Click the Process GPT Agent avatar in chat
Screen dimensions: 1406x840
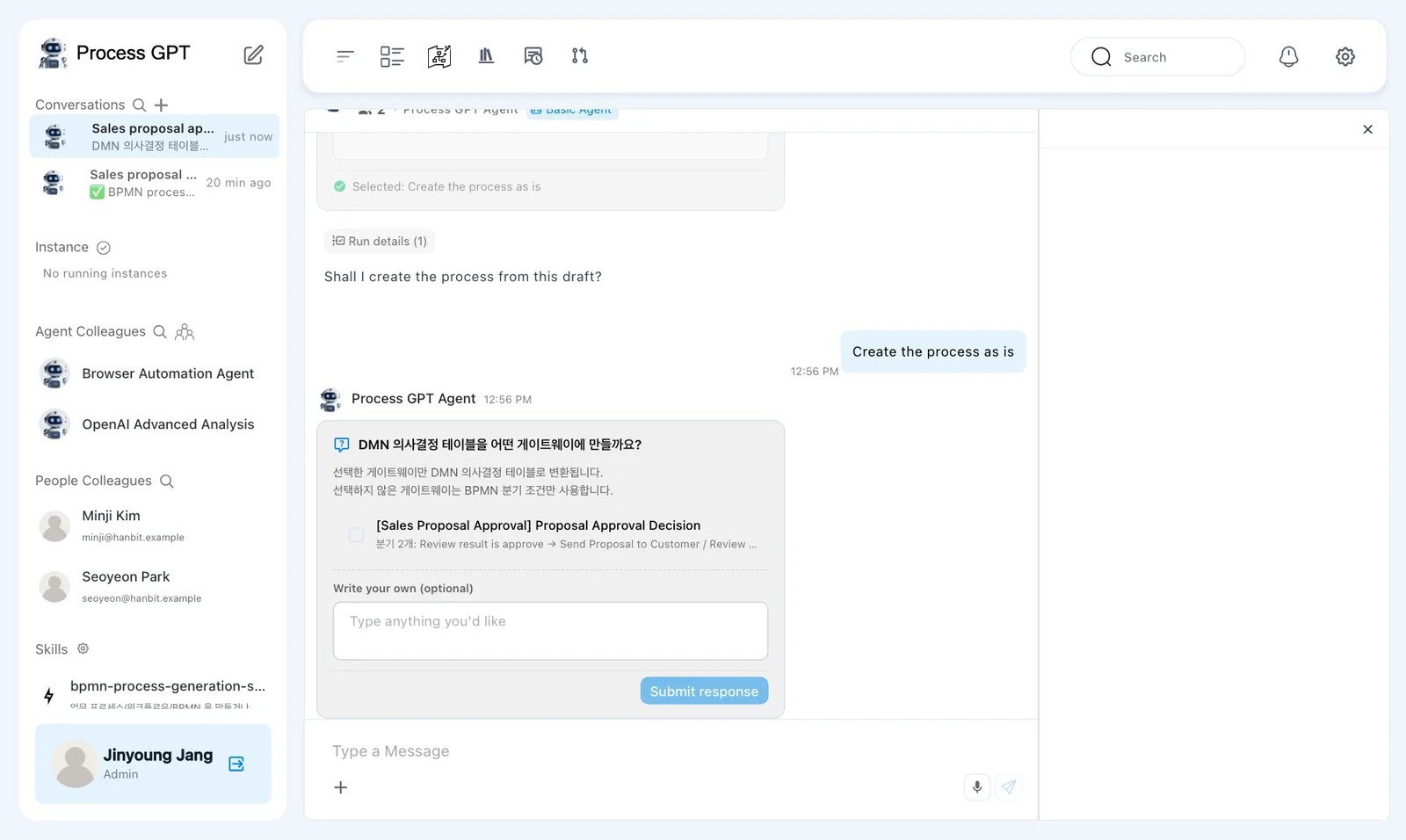click(x=330, y=400)
